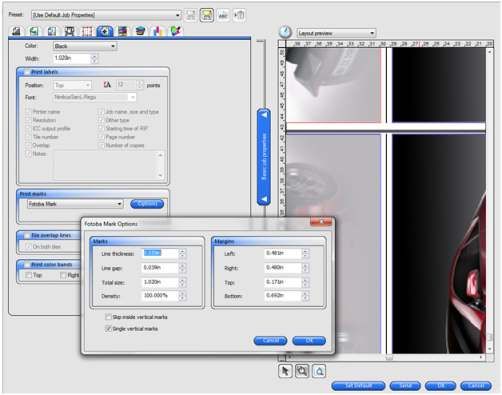Screen dimensions: 502x395
Task: Click the Bottom margin stepper
Action: coord(305,296)
